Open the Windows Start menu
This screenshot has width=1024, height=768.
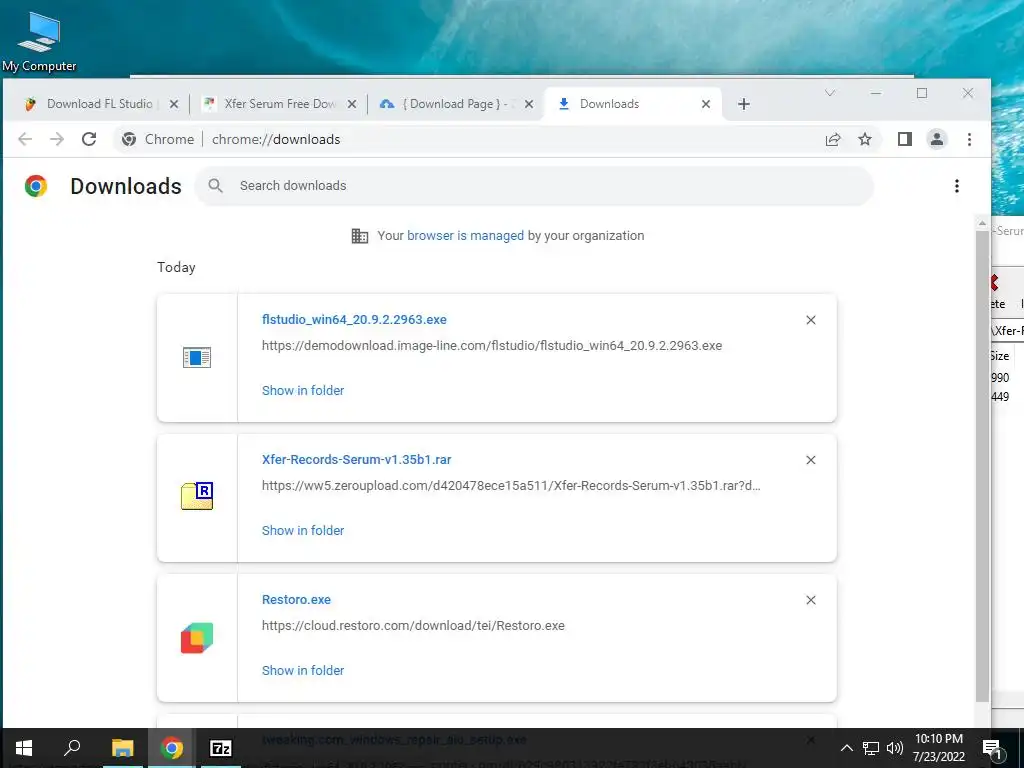(24, 748)
